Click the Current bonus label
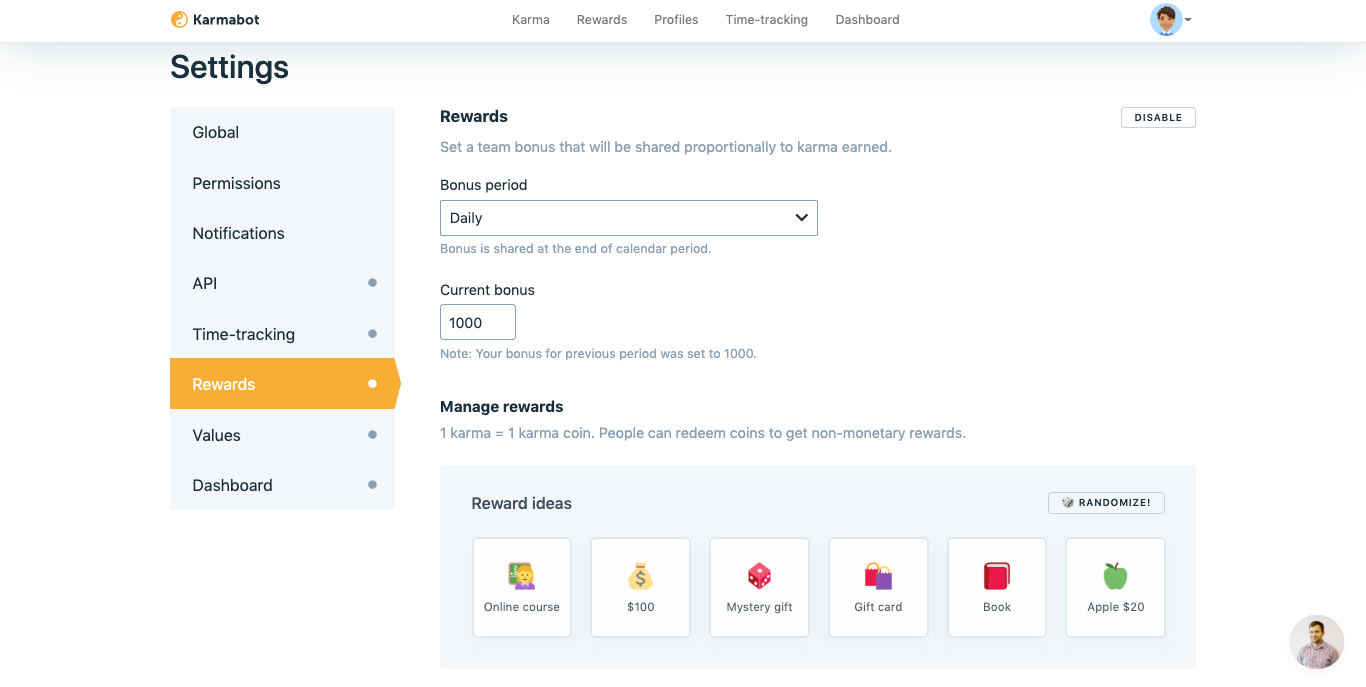This screenshot has width=1366, height=687. pyautogui.click(x=487, y=290)
